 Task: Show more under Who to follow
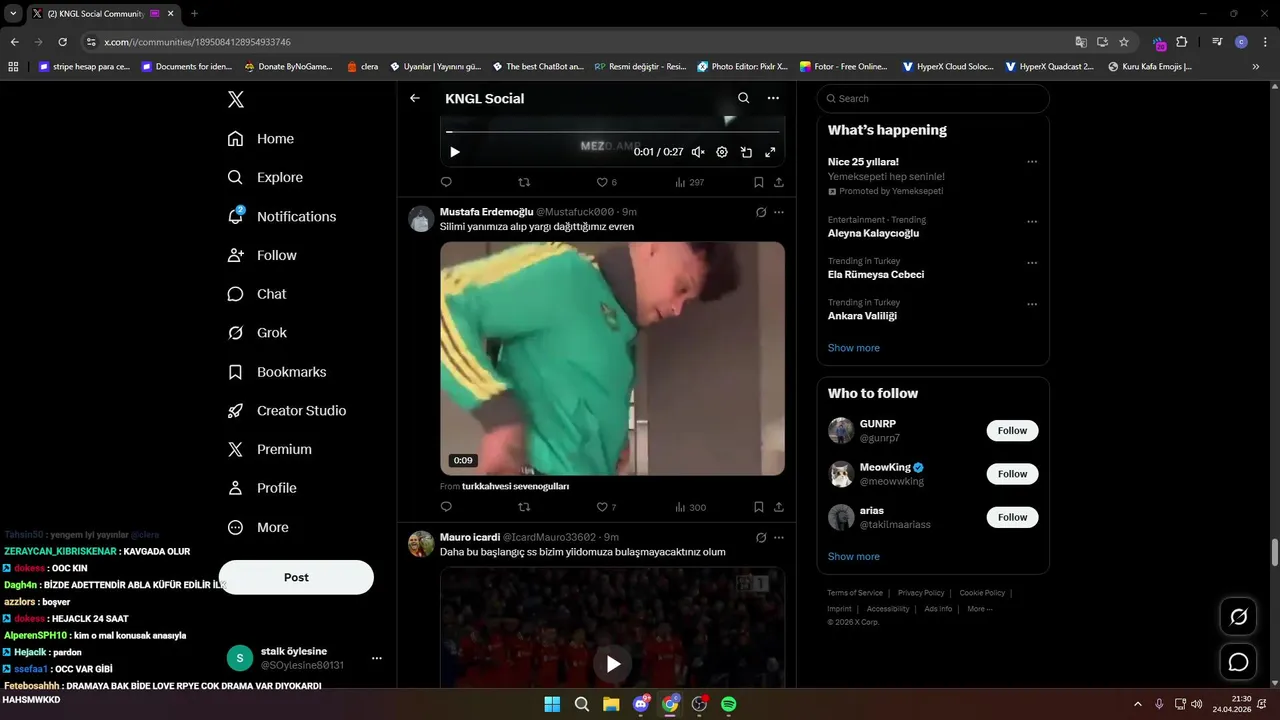click(x=853, y=556)
